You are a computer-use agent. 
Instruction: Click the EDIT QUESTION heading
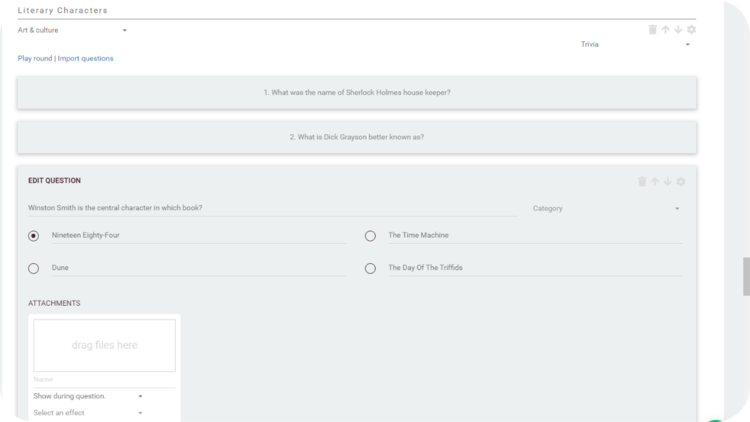(x=55, y=181)
